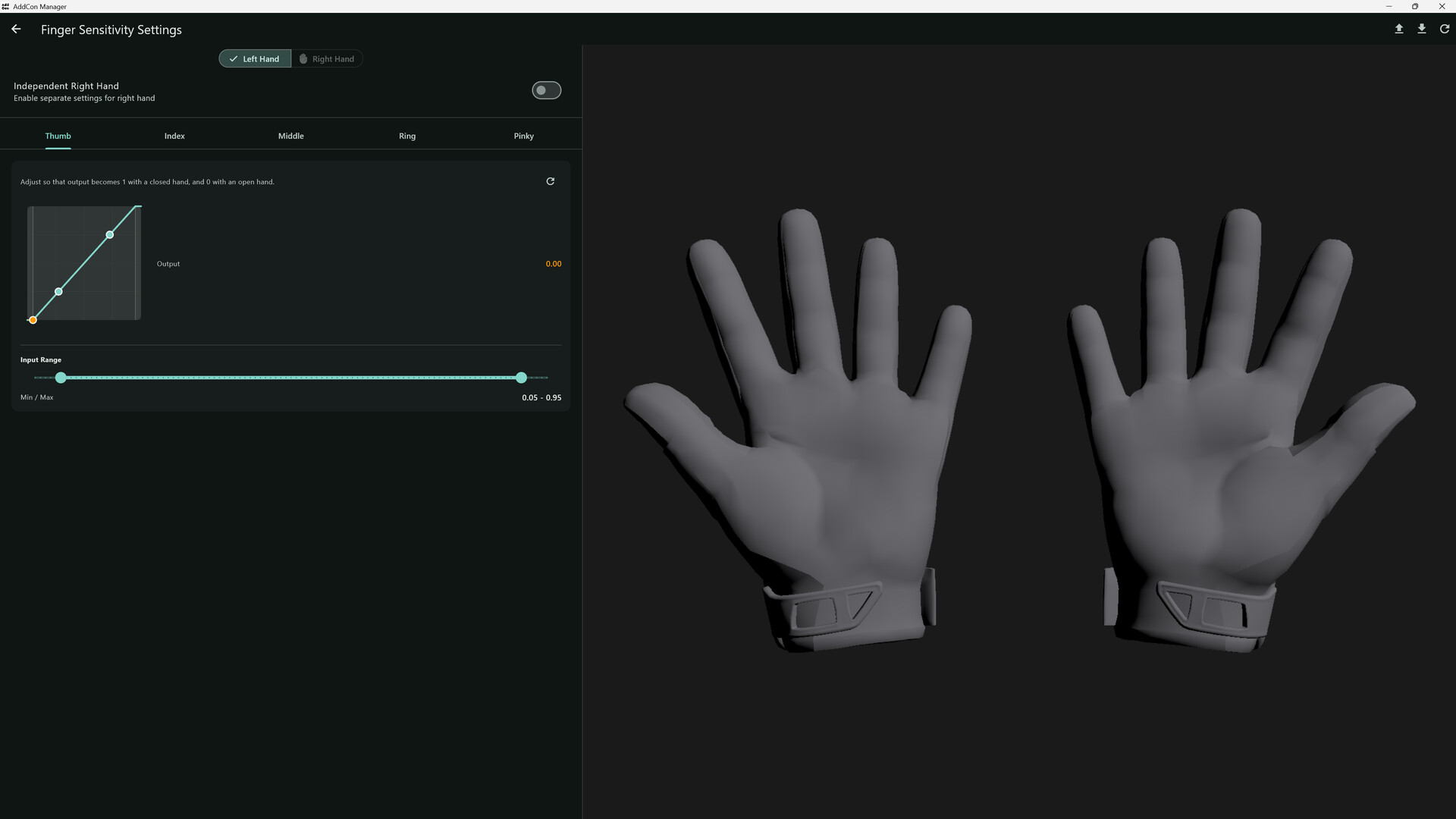The width and height of the screenshot is (1456, 819).
Task: Click the AddCon Manager app icon
Action: click(x=5, y=6)
